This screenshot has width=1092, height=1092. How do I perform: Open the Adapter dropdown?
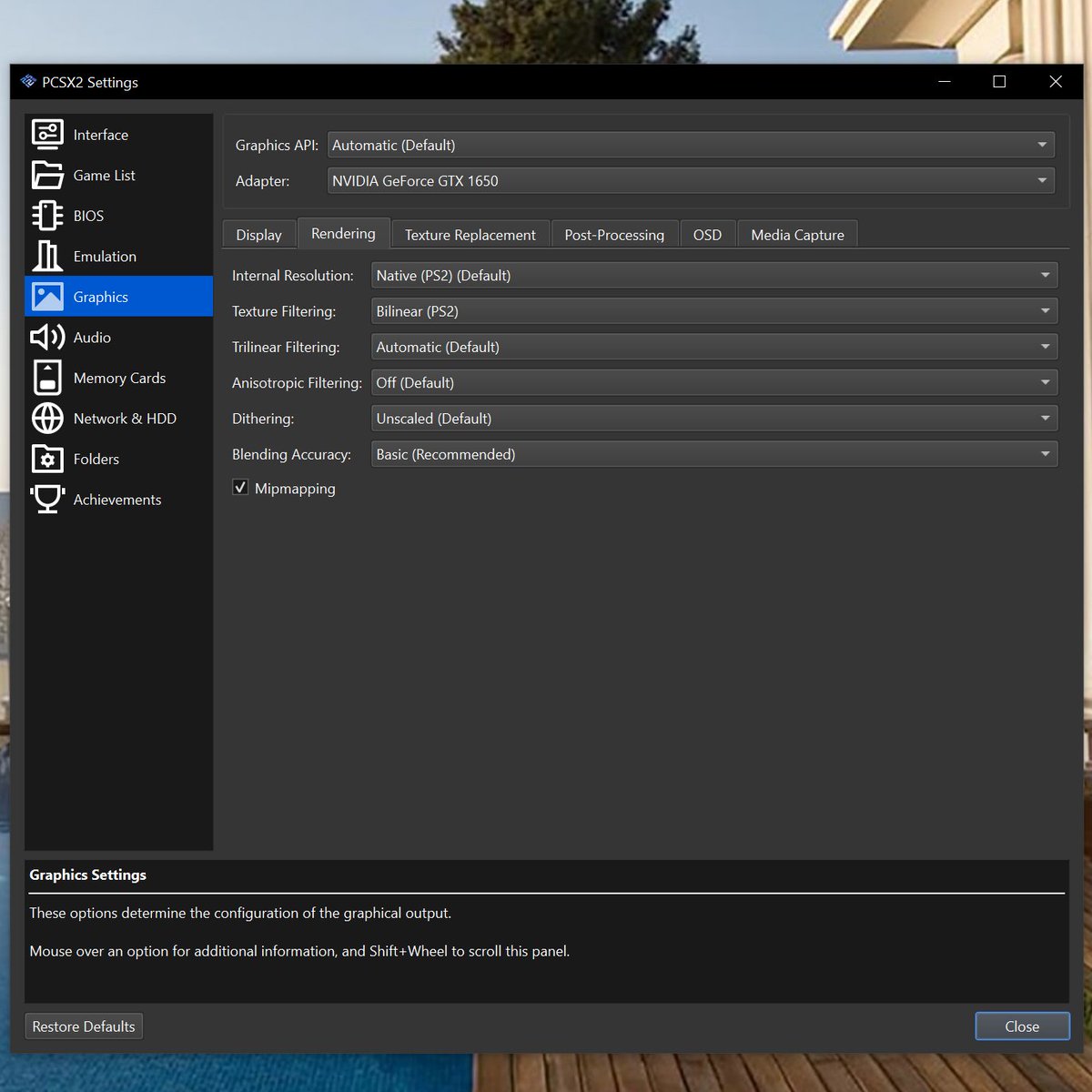pos(691,180)
